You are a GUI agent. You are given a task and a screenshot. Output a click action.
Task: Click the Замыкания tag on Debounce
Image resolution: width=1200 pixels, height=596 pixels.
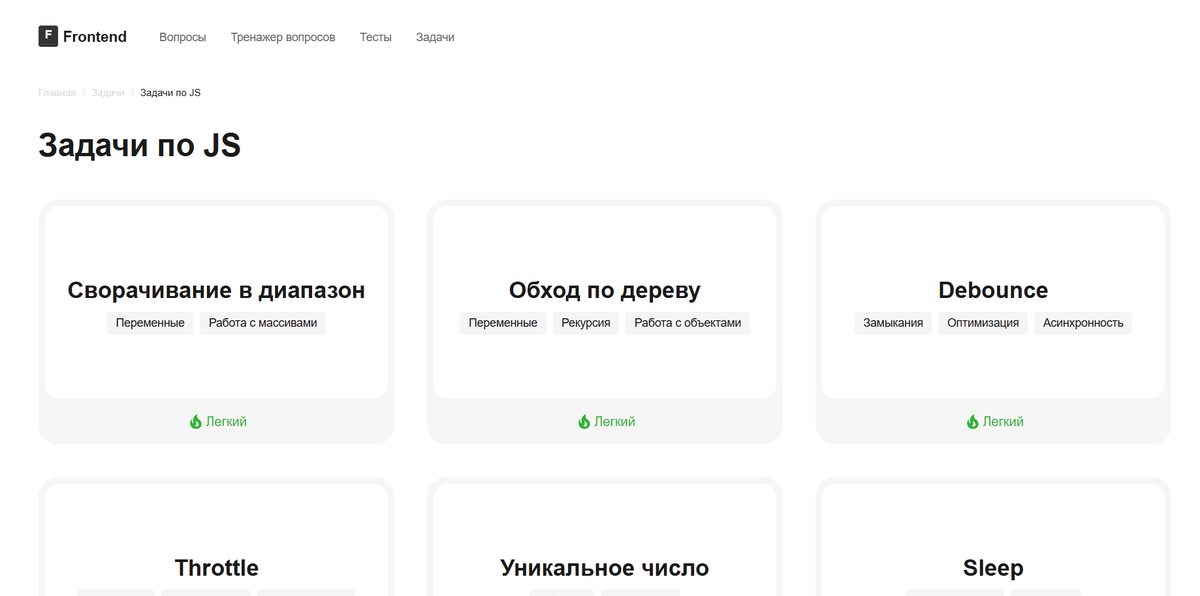pos(893,323)
